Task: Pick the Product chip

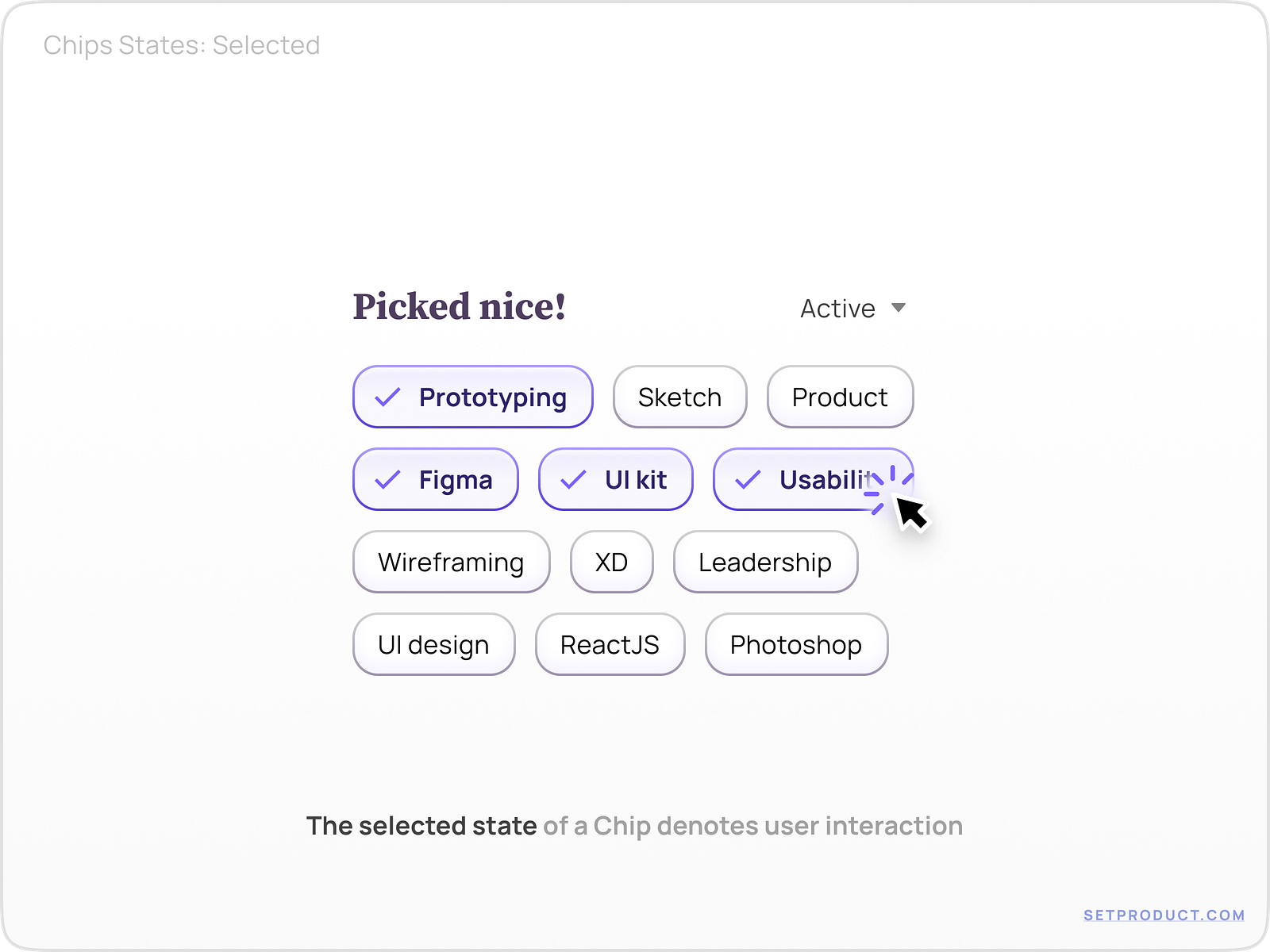Action: point(840,397)
